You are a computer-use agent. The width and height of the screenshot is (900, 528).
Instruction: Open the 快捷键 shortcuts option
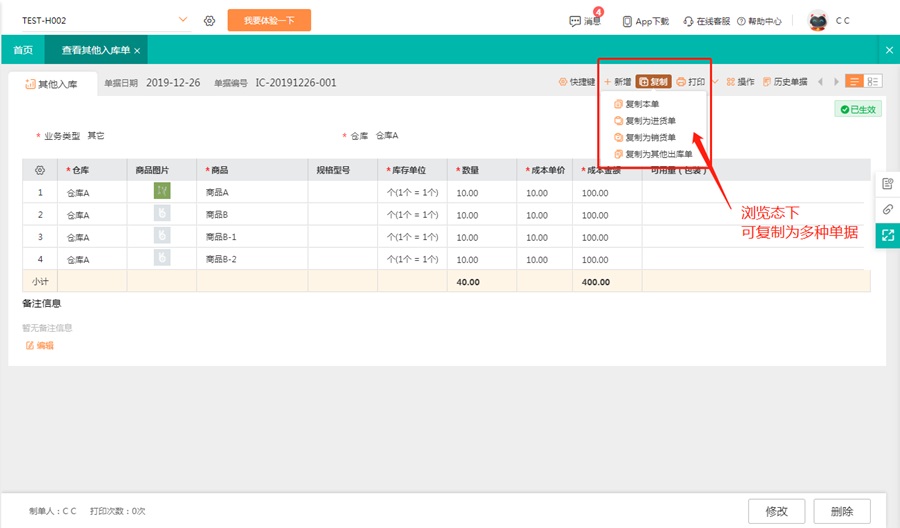[577, 82]
